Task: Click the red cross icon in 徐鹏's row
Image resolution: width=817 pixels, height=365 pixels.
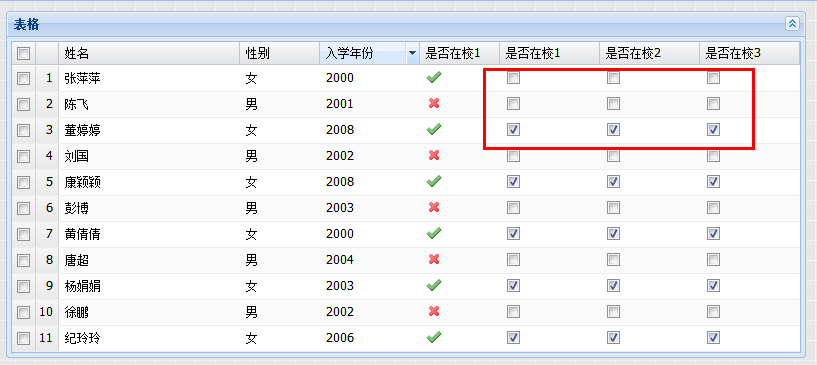Action: click(x=434, y=311)
